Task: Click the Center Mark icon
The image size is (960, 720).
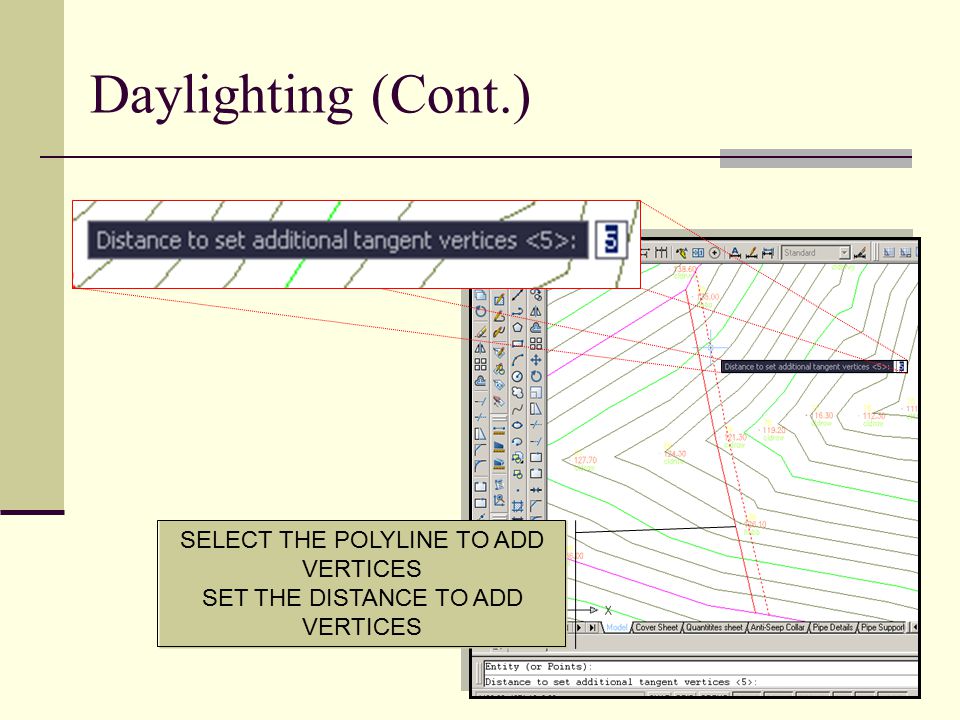Action: click(x=714, y=252)
